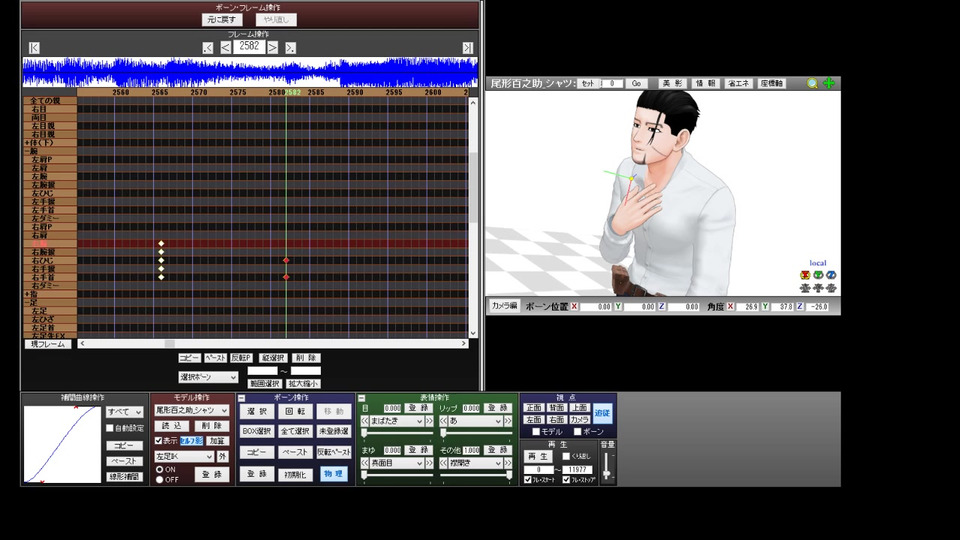Image resolution: width=960 pixels, height=540 pixels.
Task: Click the frame number field 2582
Action: coord(249,47)
